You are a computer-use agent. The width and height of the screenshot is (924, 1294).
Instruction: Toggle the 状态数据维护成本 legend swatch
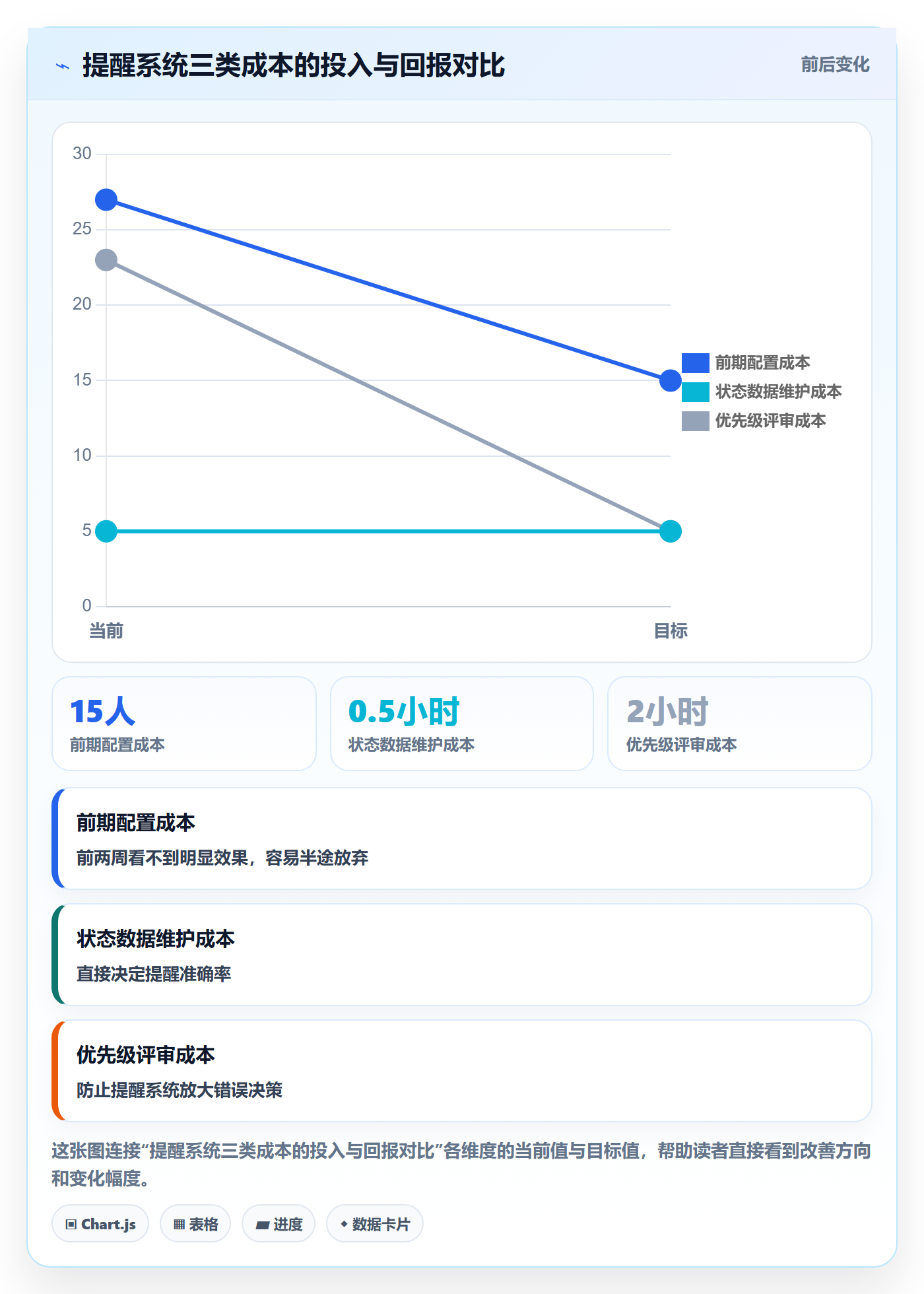pos(695,392)
